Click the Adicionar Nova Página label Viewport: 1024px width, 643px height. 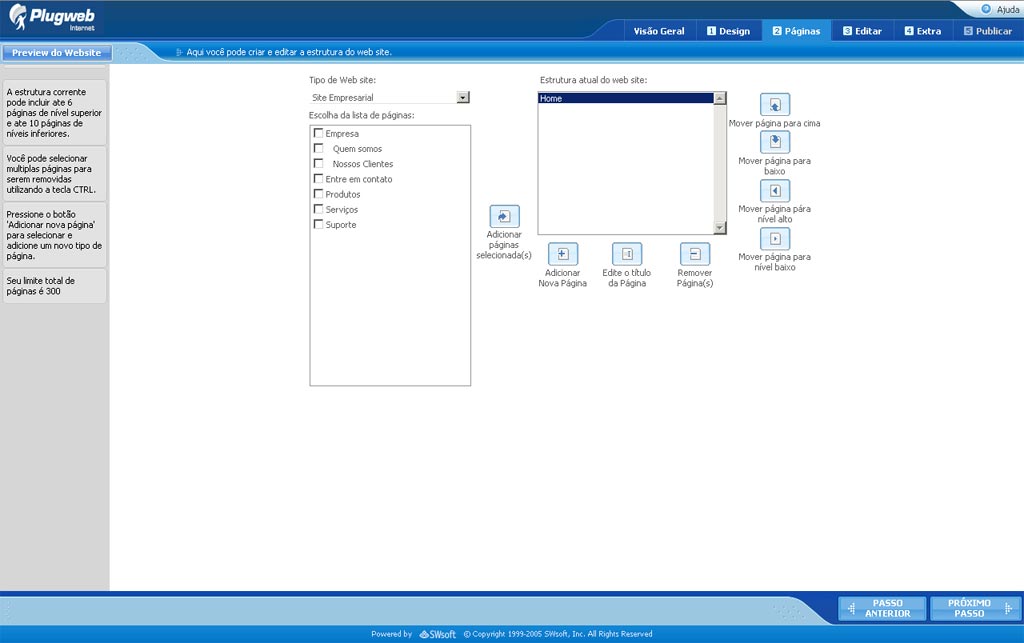(562, 278)
